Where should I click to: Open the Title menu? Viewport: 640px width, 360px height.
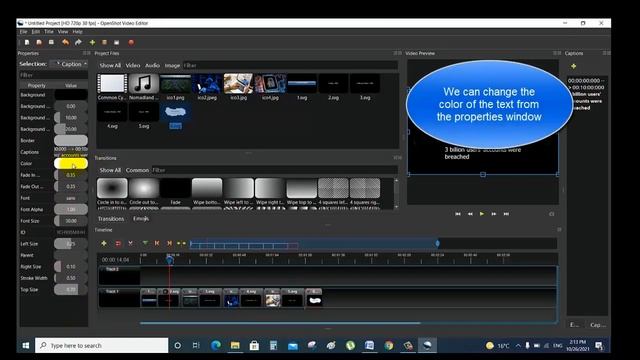(x=49, y=31)
